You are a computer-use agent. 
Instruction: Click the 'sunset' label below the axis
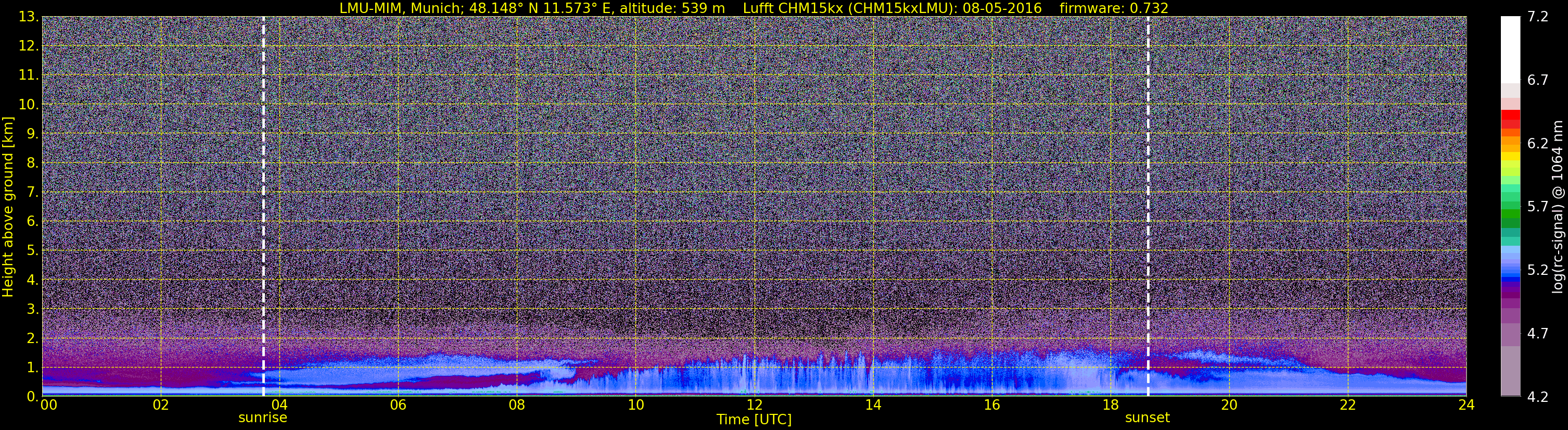[x=1148, y=418]
